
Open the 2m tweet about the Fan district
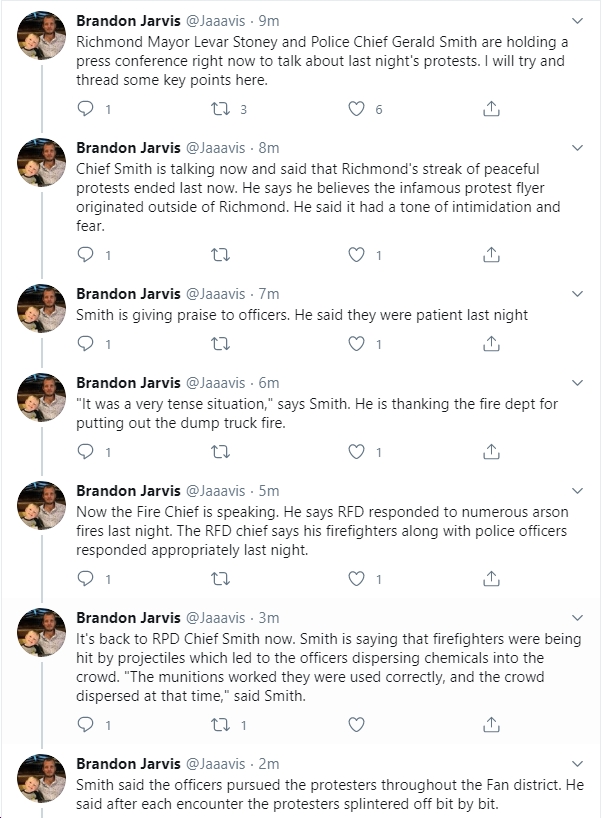pyautogui.click(x=330, y=794)
